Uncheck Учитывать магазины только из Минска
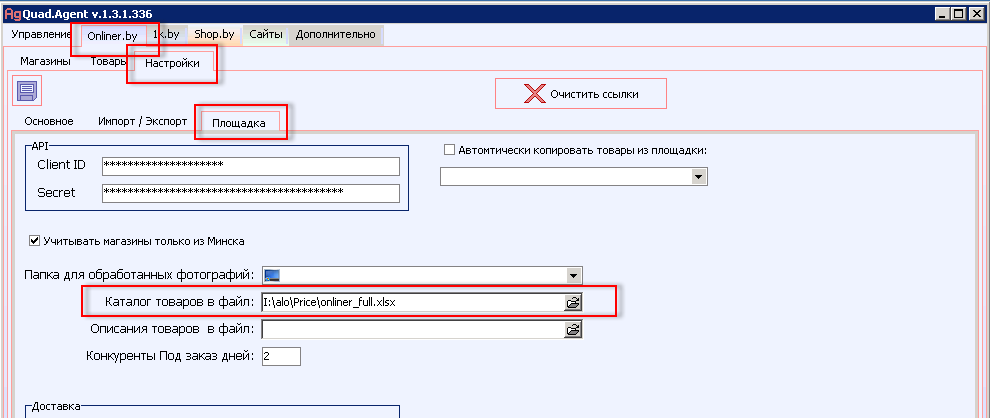 (35, 241)
